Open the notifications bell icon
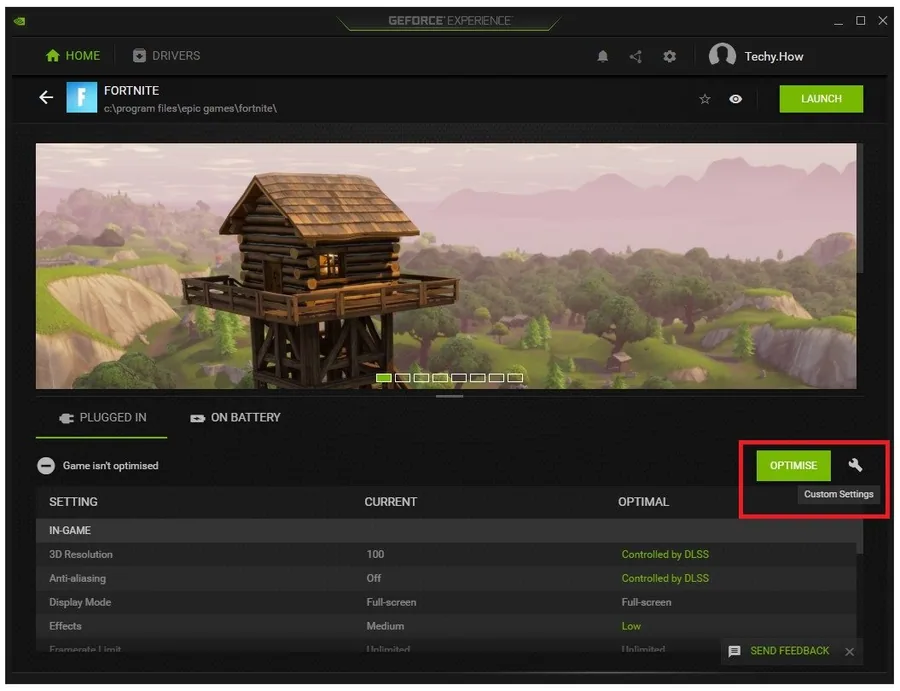Image resolution: width=900 pixels, height=691 pixels. point(603,56)
